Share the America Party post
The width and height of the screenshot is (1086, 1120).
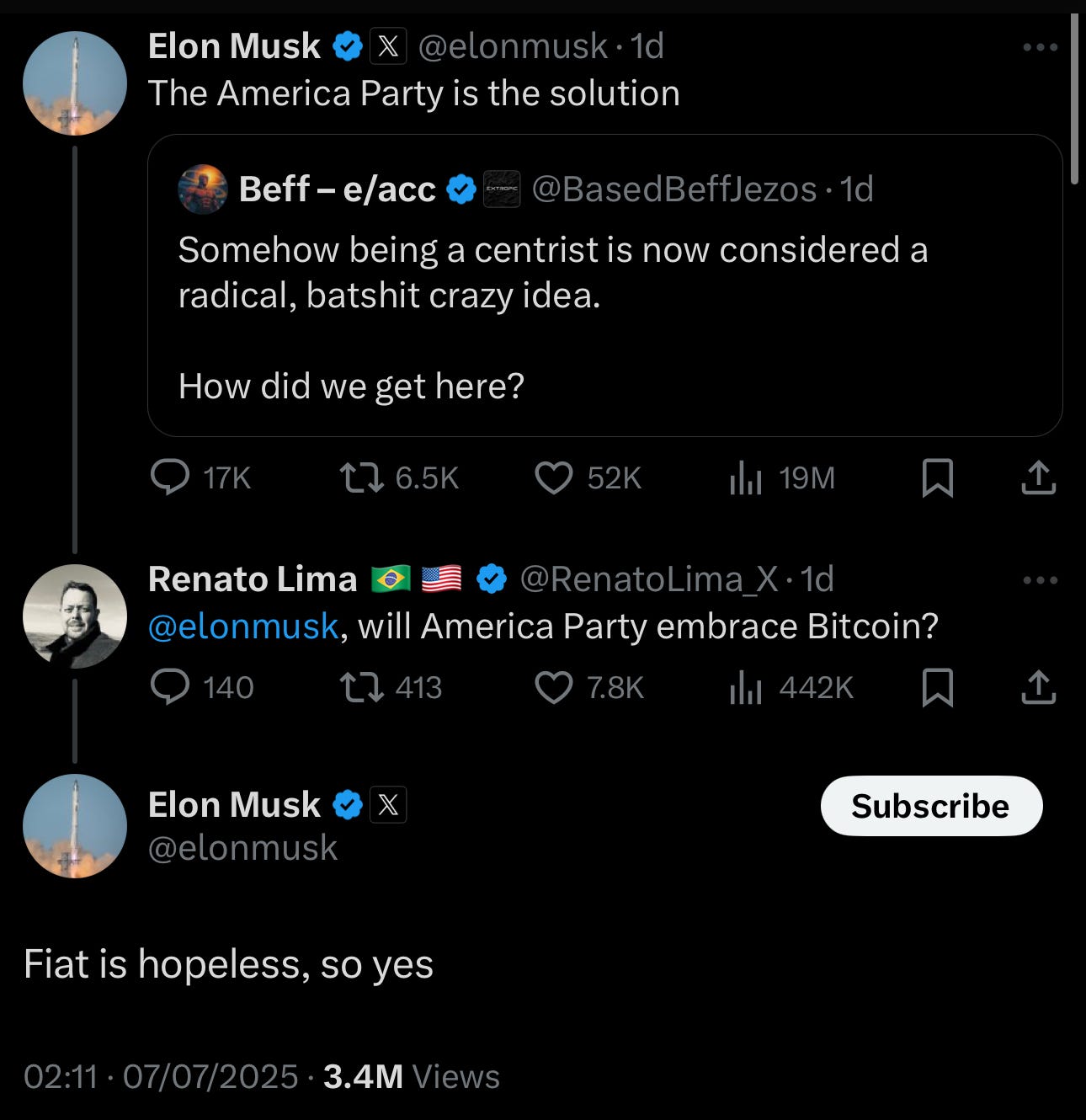tap(1038, 477)
